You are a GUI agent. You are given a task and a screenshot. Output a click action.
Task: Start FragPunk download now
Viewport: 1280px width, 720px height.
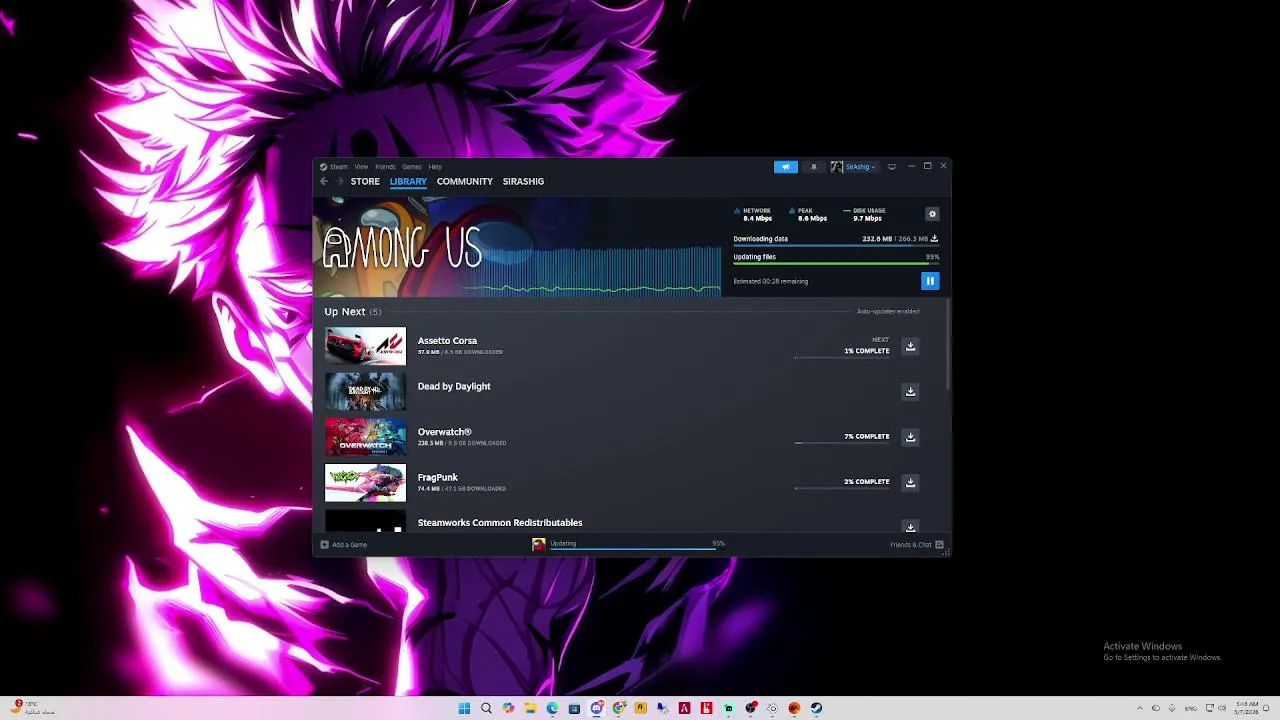click(910, 482)
